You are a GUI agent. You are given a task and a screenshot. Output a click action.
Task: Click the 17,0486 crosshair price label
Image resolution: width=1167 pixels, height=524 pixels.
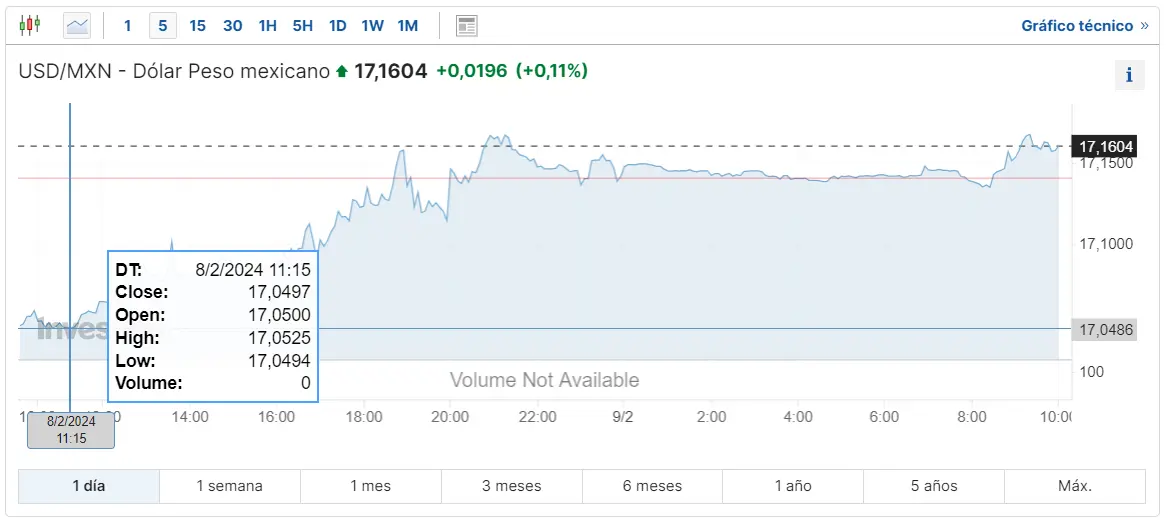click(1104, 329)
